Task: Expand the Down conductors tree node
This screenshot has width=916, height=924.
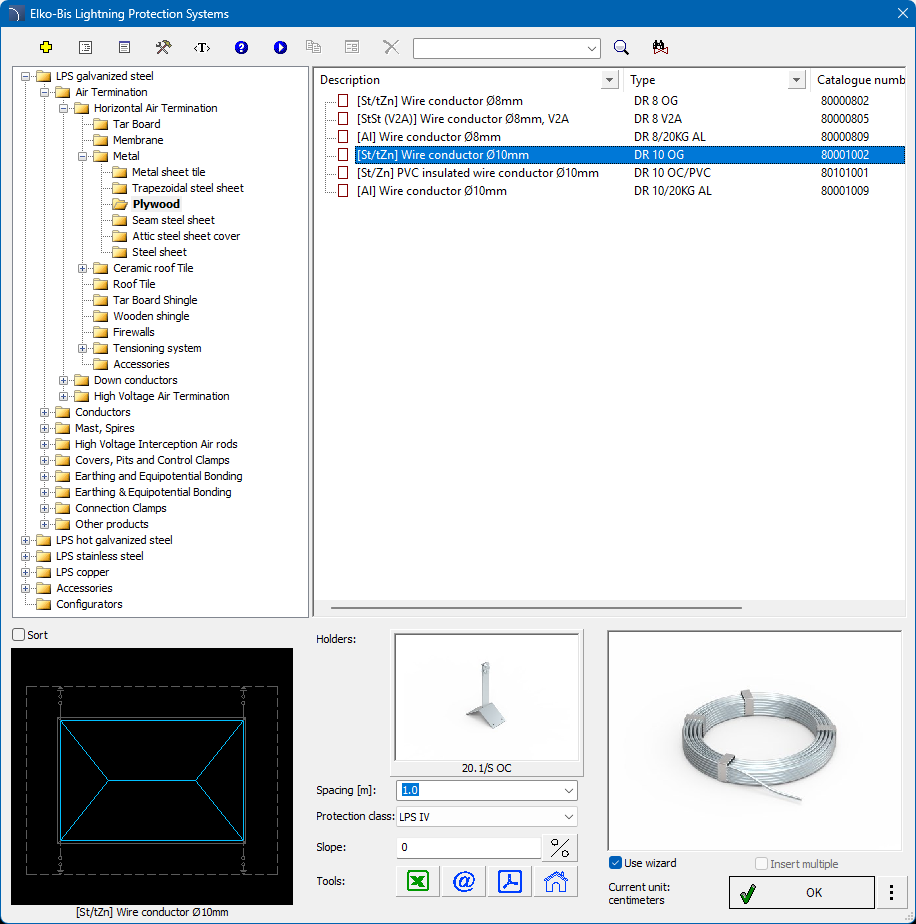Action: click(64, 380)
